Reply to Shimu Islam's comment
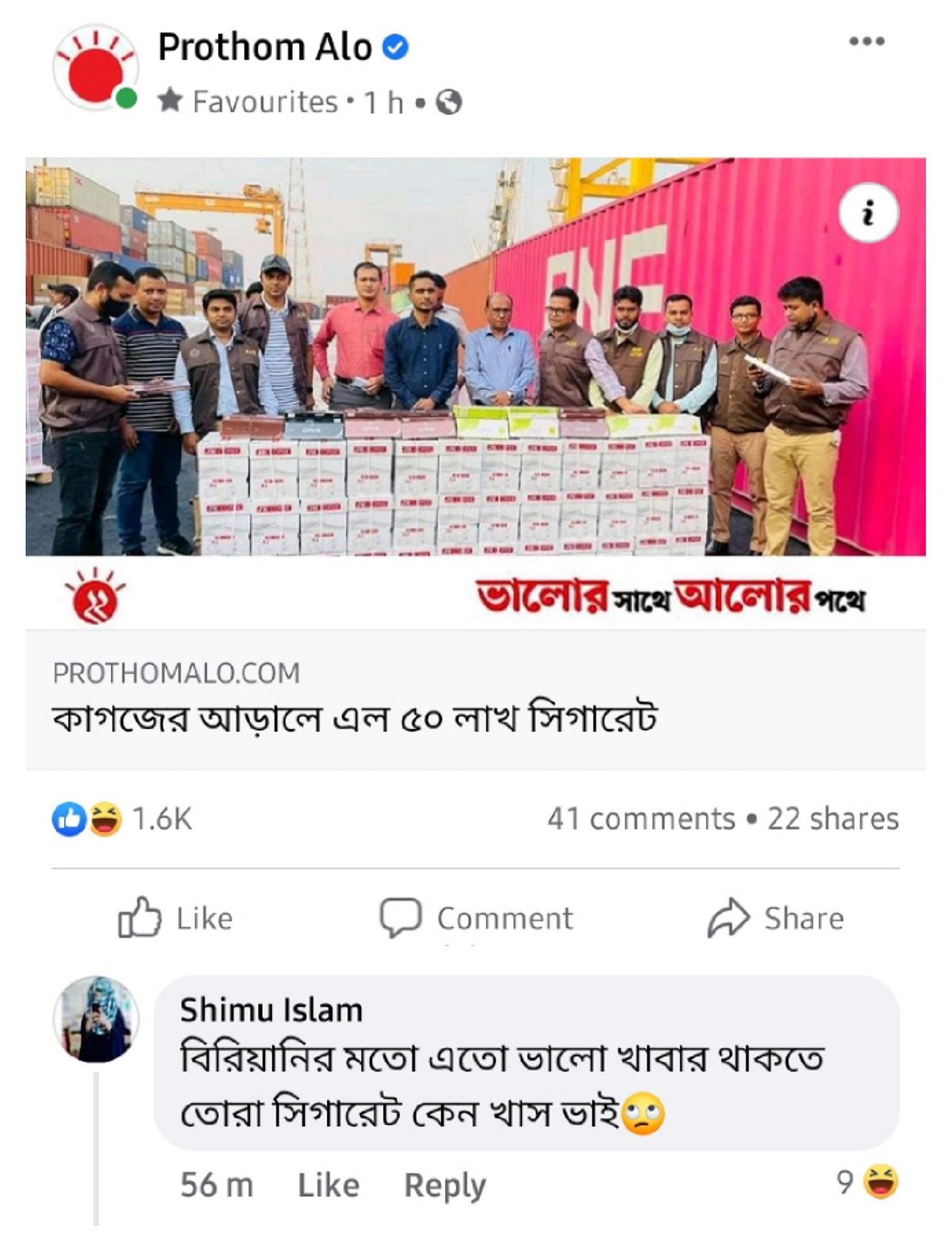Viewport: 952px width, 1251px height. coord(445,1186)
